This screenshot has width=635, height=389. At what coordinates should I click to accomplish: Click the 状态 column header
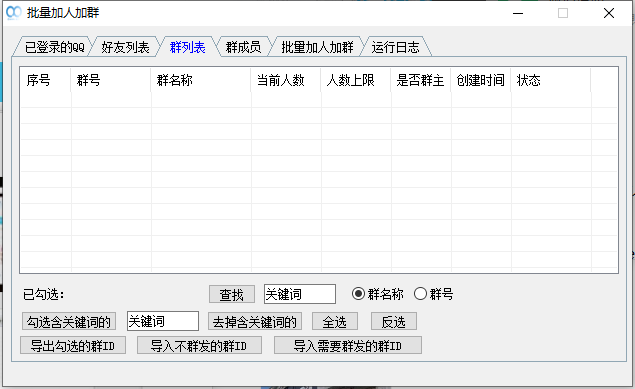click(551, 80)
